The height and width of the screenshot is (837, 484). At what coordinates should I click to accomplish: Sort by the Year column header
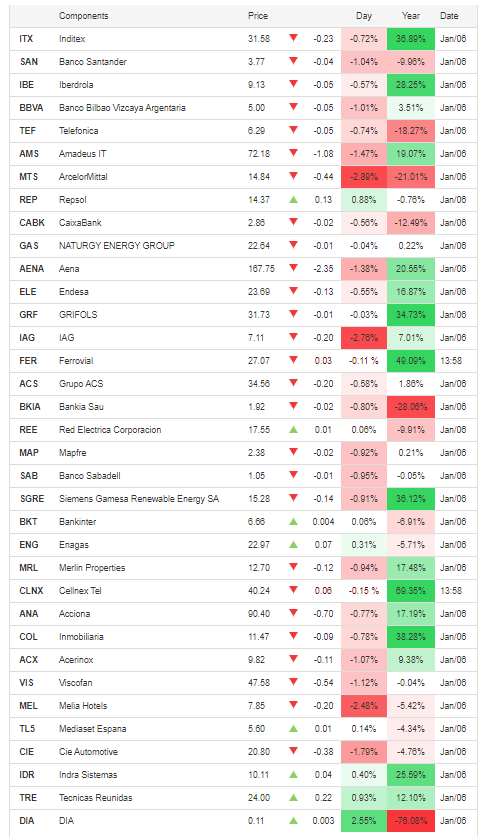pyautogui.click(x=411, y=16)
